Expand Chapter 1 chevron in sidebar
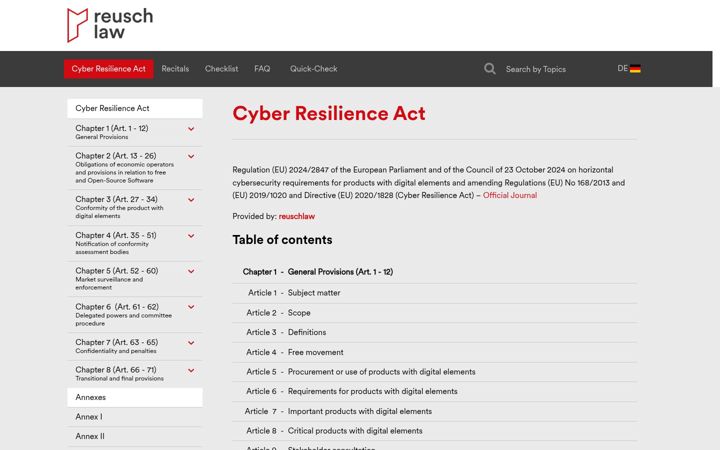720x450 pixels. tap(191, 129)
